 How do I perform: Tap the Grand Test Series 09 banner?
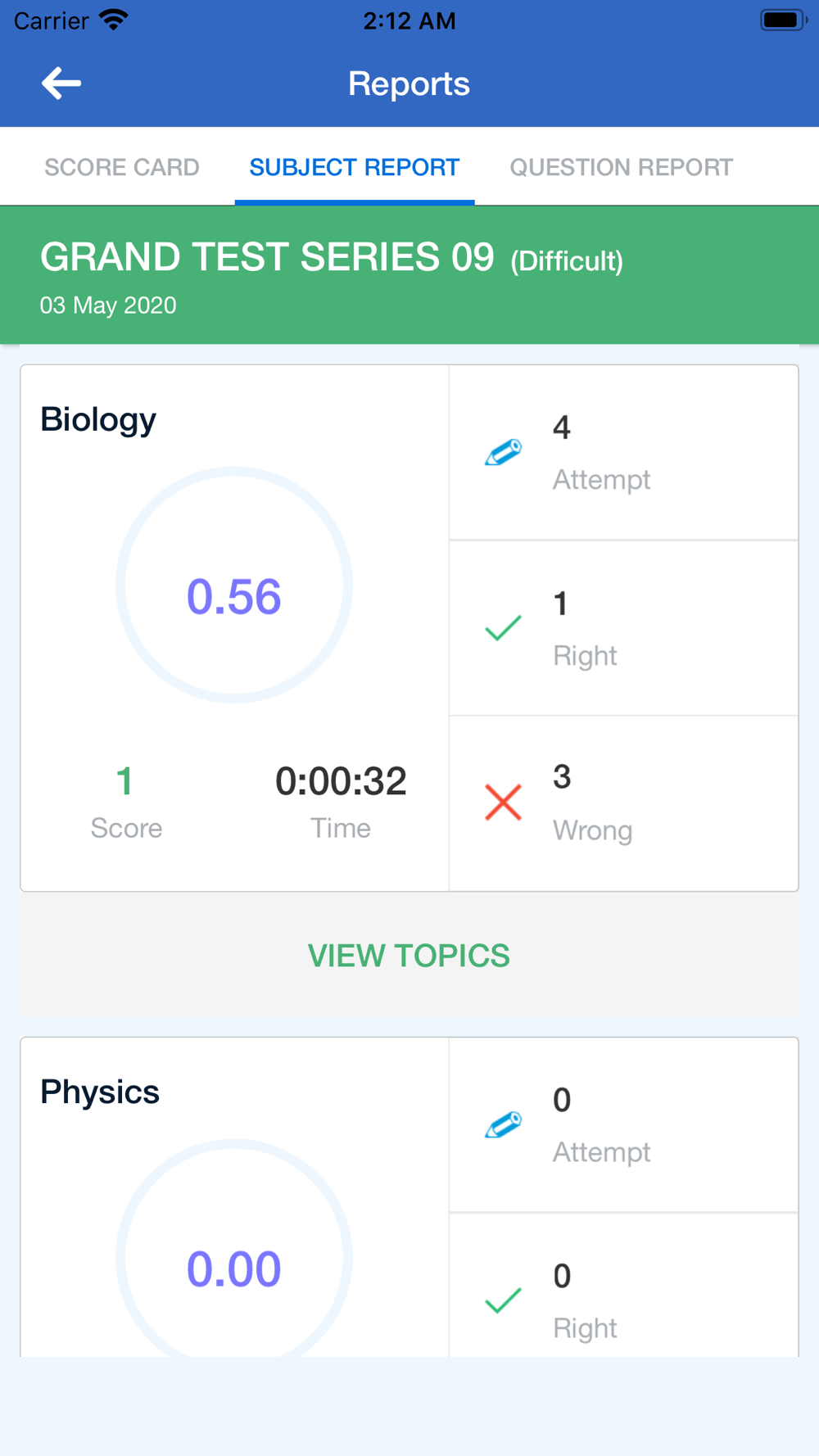tap(409, 275)
